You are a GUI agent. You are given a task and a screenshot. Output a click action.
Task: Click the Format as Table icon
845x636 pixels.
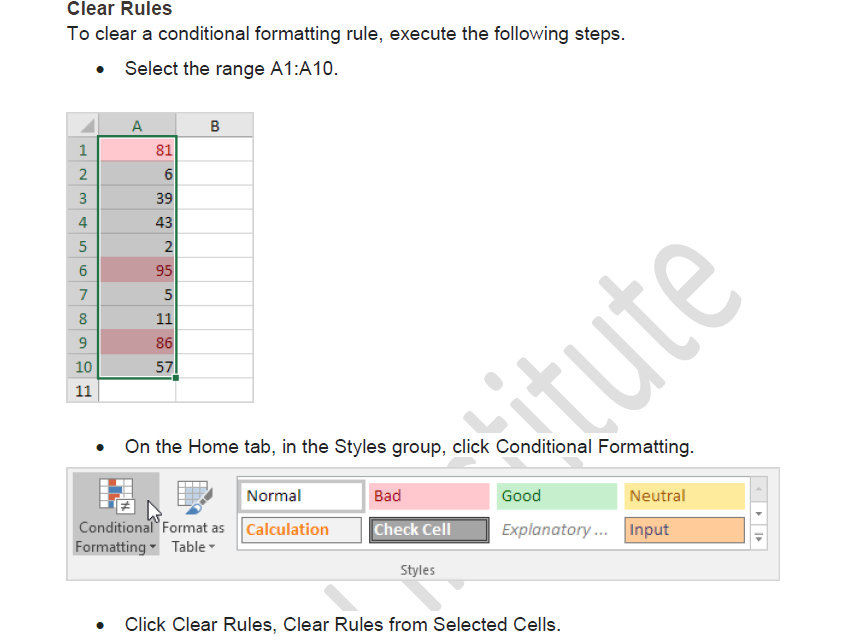[x=194, y=497]
